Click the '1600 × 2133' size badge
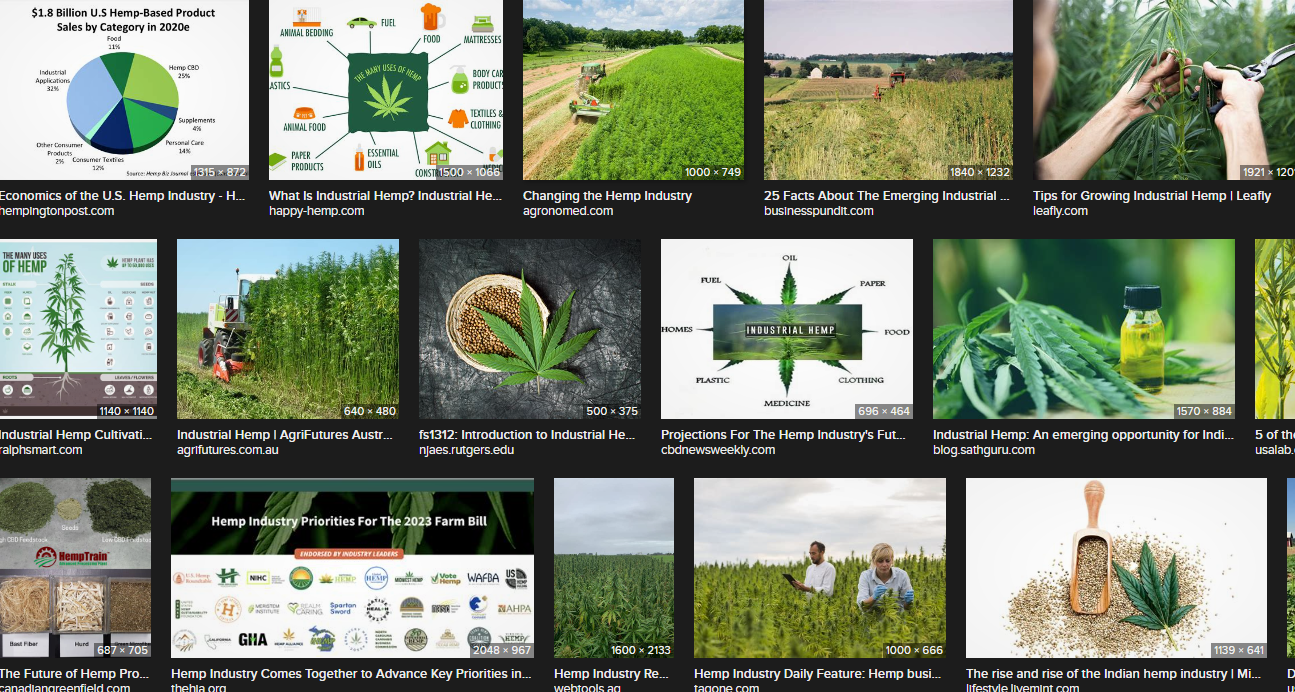 pos(641,650)
